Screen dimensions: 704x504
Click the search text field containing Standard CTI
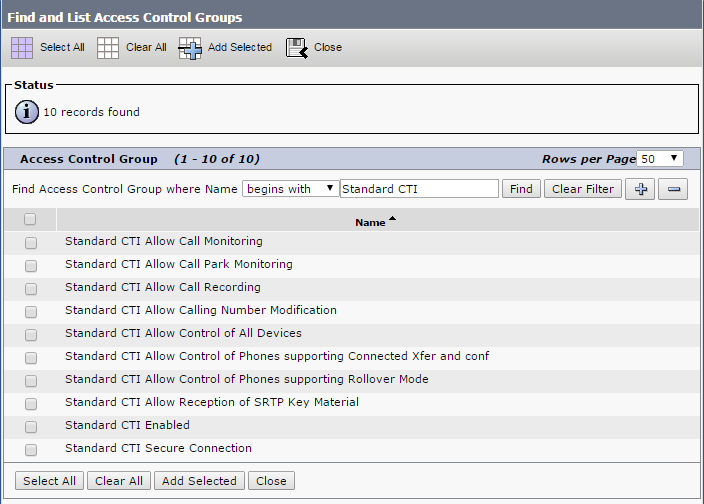pos(419,189)
